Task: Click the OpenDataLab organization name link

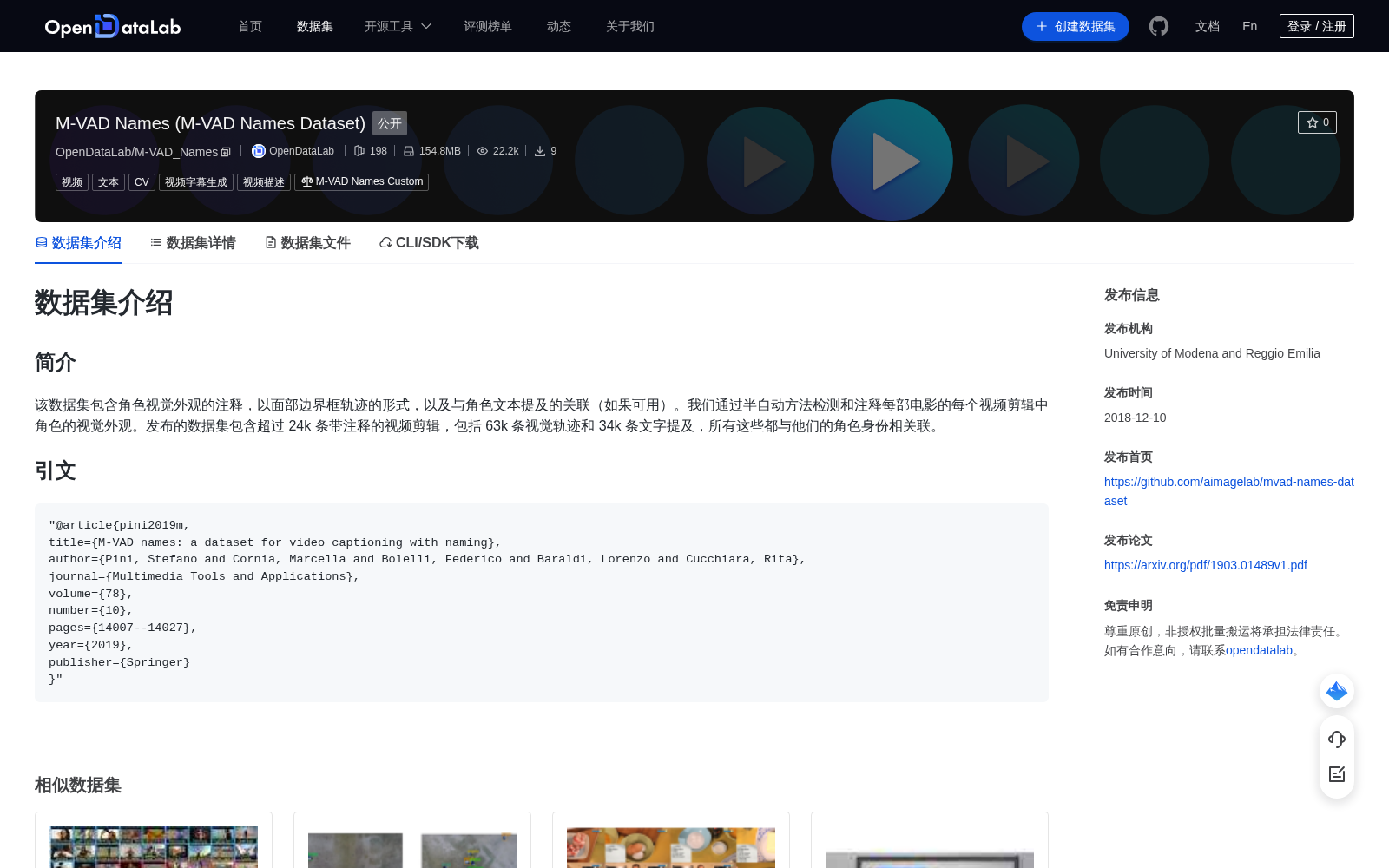Action: [301, 151]
